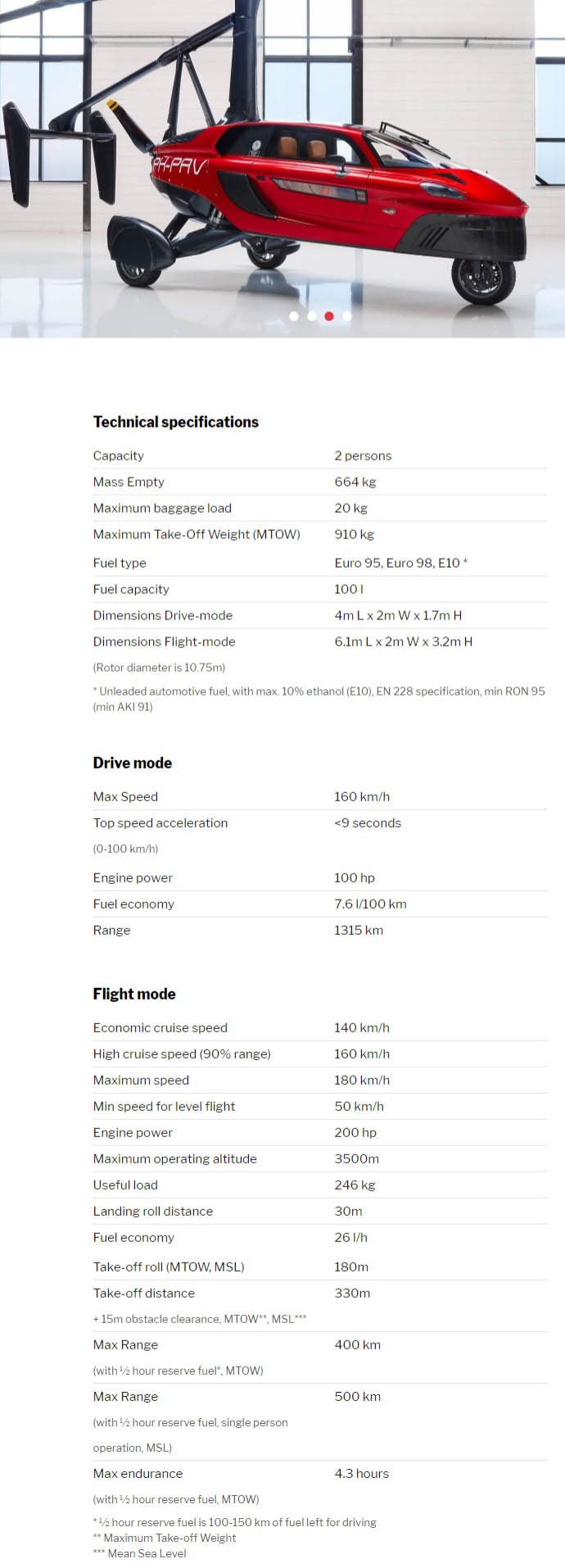Click the Flight mode section heading

134,994
